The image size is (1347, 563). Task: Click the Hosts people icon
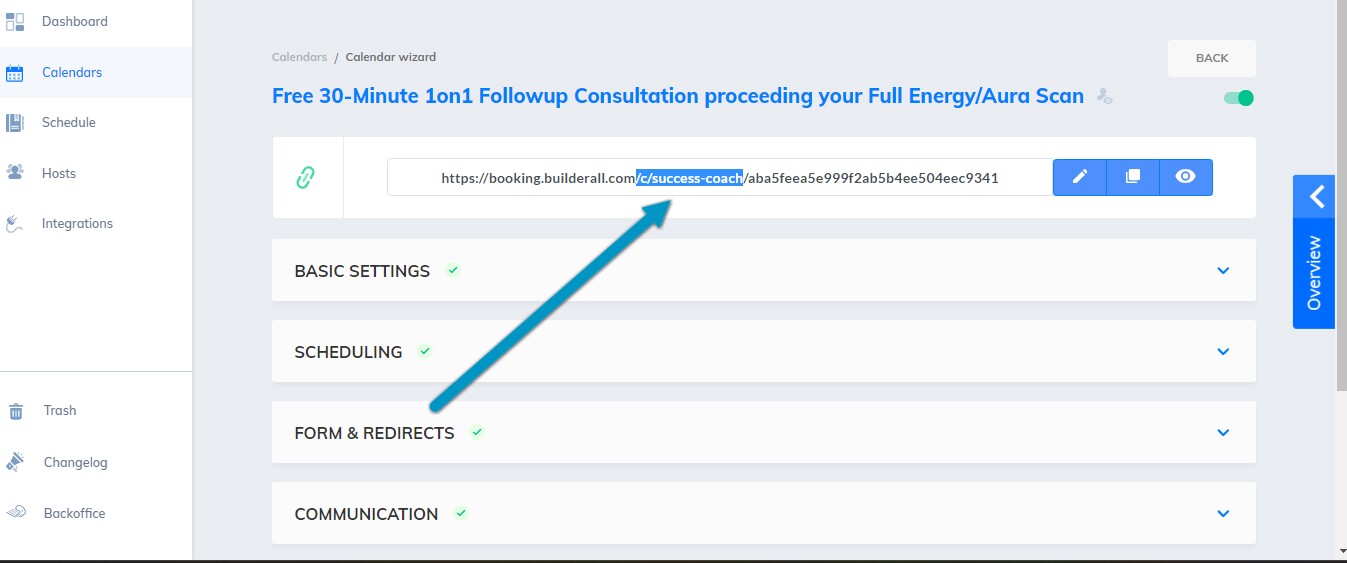[16, 173]
